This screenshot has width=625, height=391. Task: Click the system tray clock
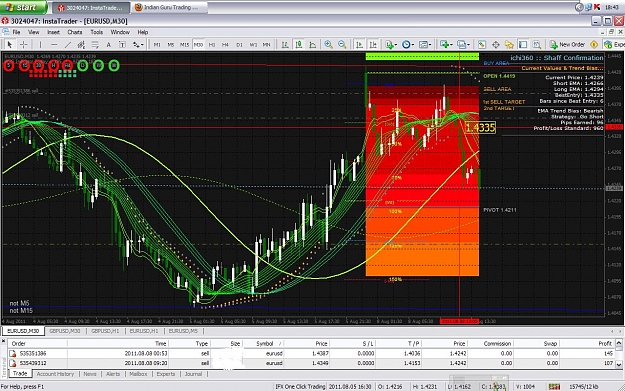[612, 7]
